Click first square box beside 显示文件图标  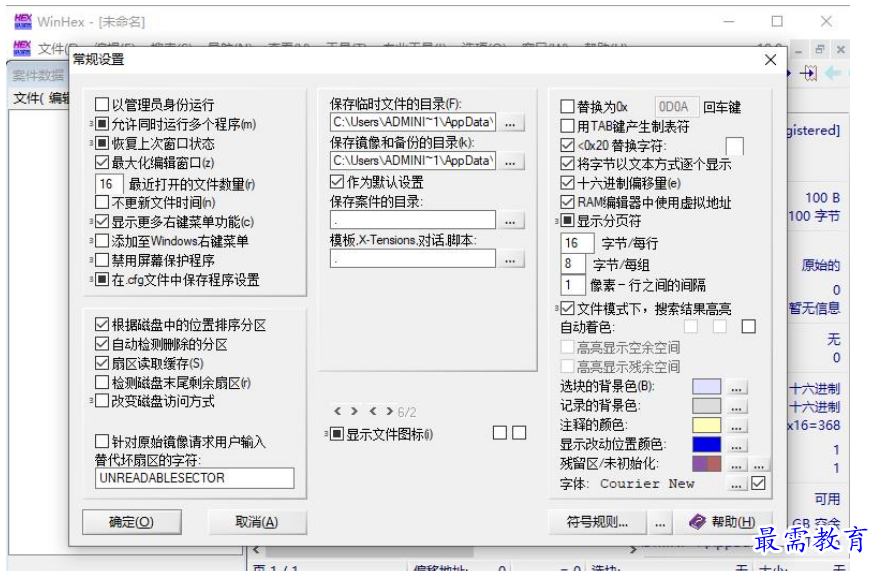pyautogui.click(x=500, y=433)
